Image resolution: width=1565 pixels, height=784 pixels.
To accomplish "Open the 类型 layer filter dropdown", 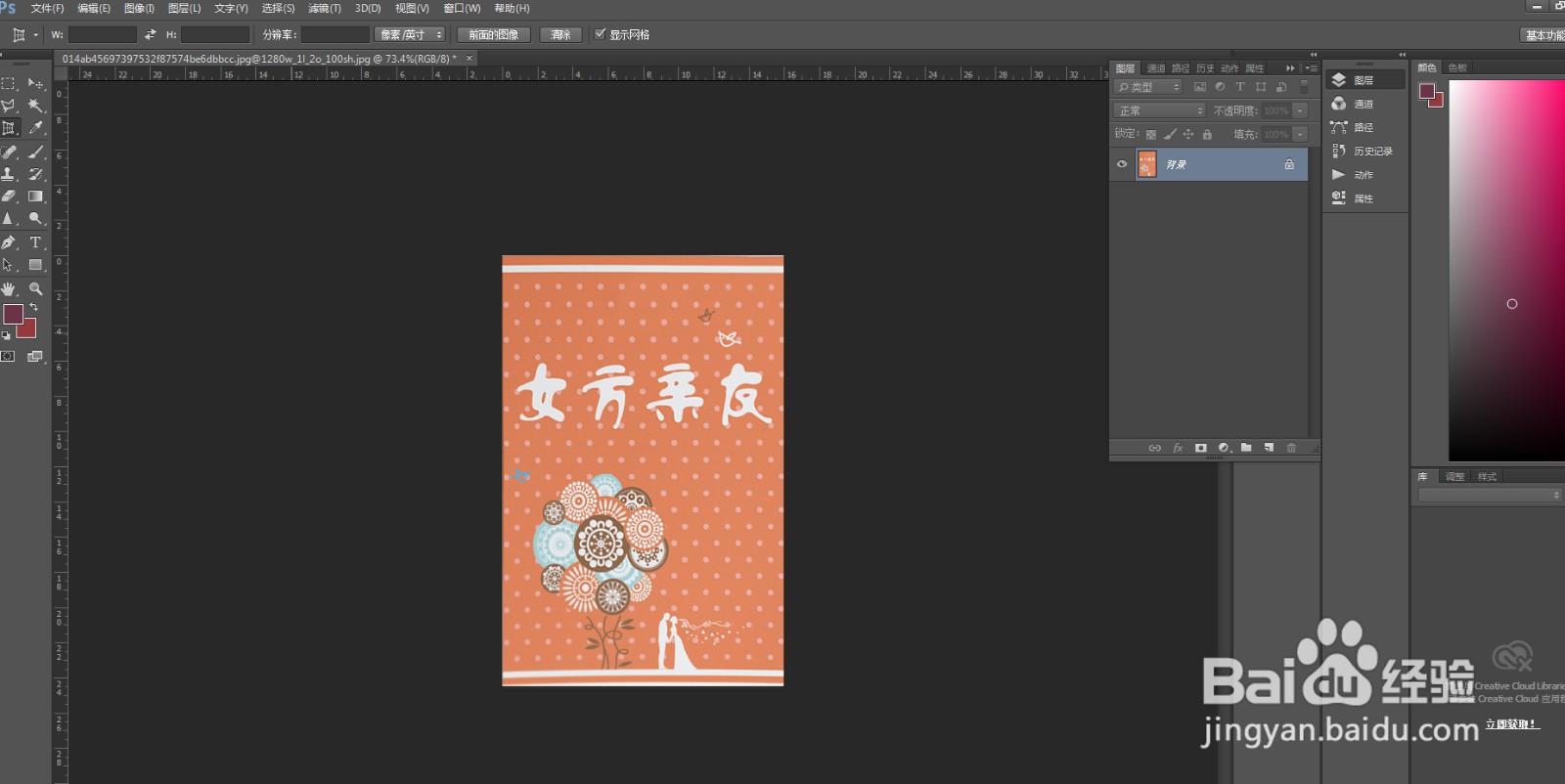I will coord(1148,87).
